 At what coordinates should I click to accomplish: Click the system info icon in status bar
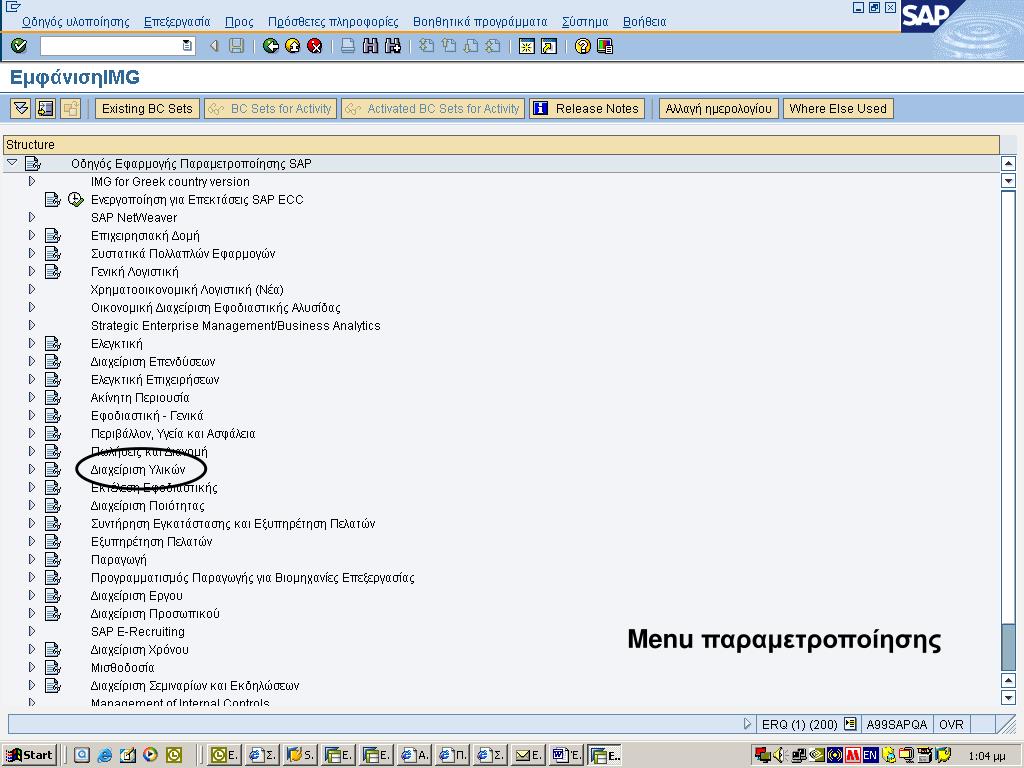point(850,724)
